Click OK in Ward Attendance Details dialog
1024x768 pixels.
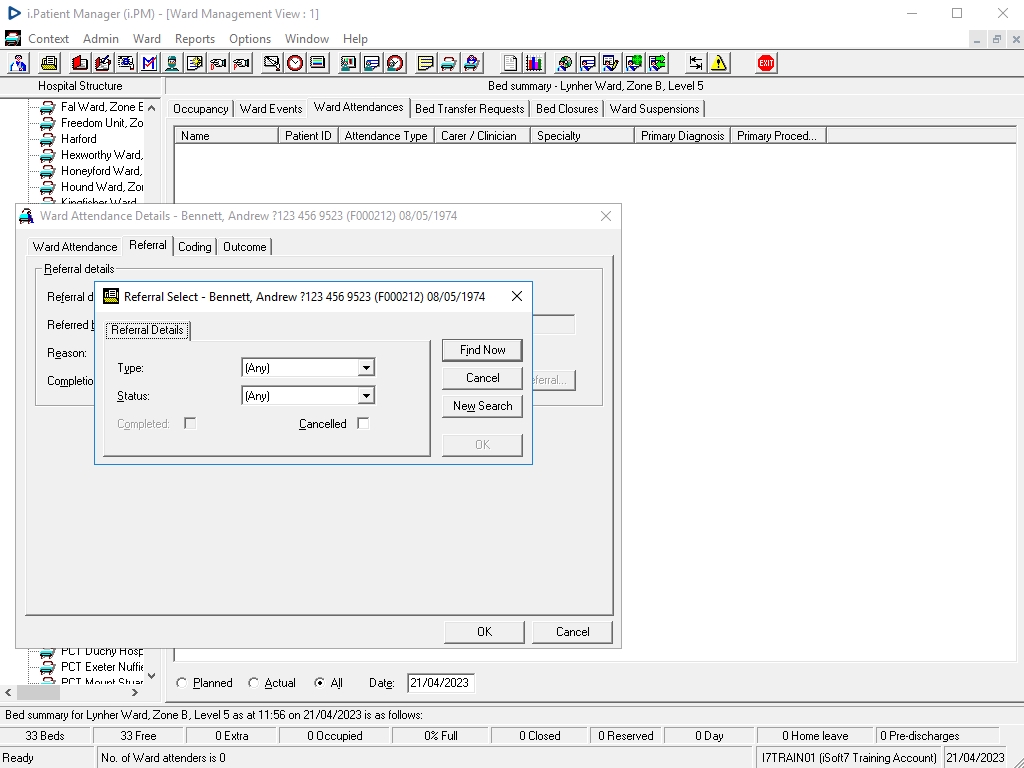coord(485,632)
